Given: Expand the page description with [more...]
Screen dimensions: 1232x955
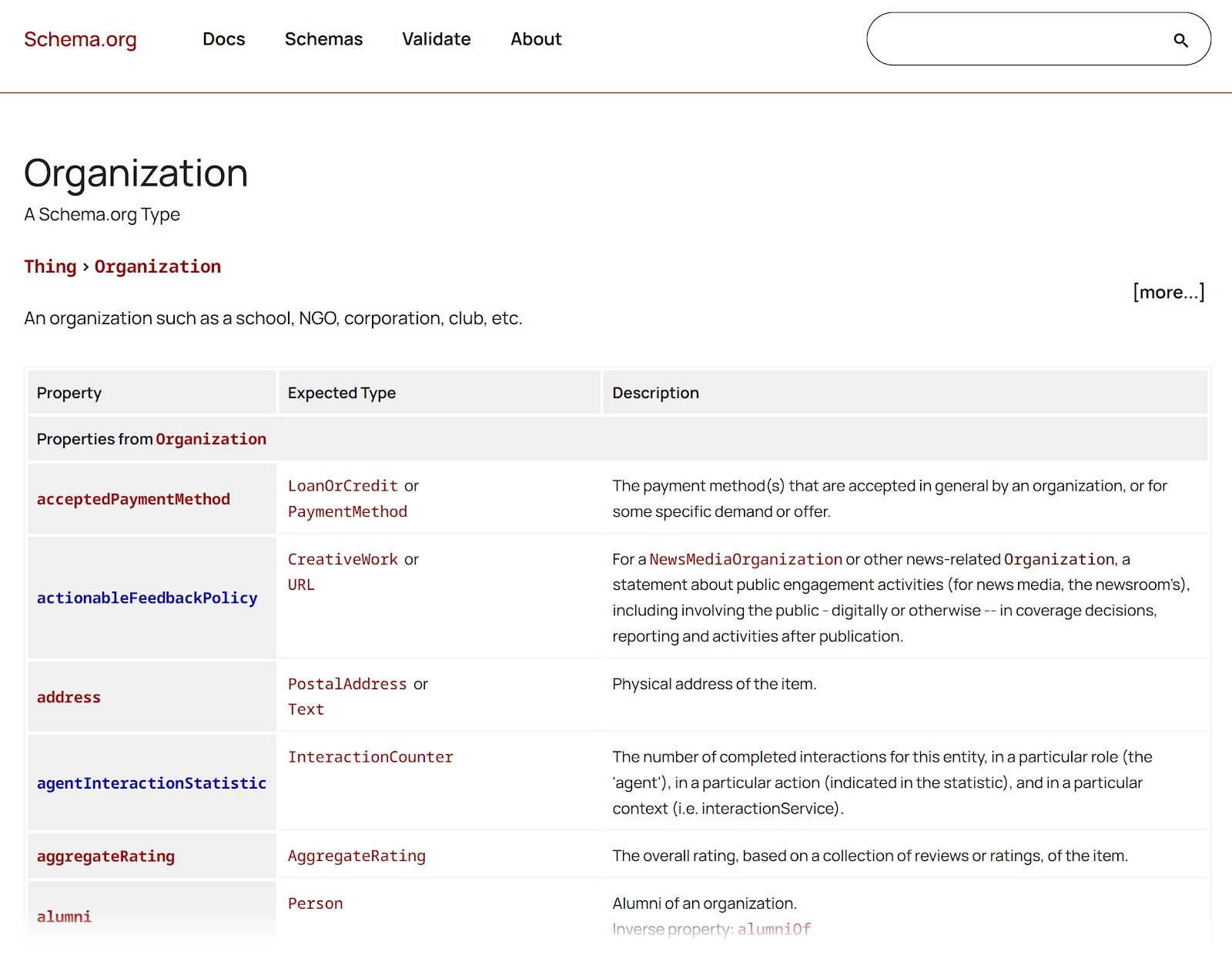Looking at the screenshot, I should (1168, 292).
